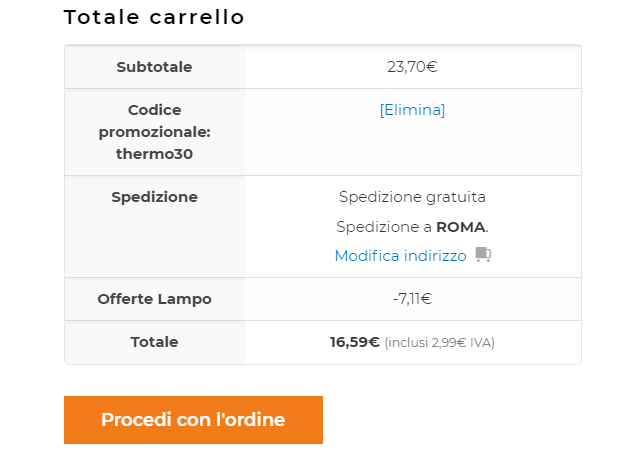Click the inclusi 2,99€ IVA note
Screen dimensions: 627x466
point(439,343)
